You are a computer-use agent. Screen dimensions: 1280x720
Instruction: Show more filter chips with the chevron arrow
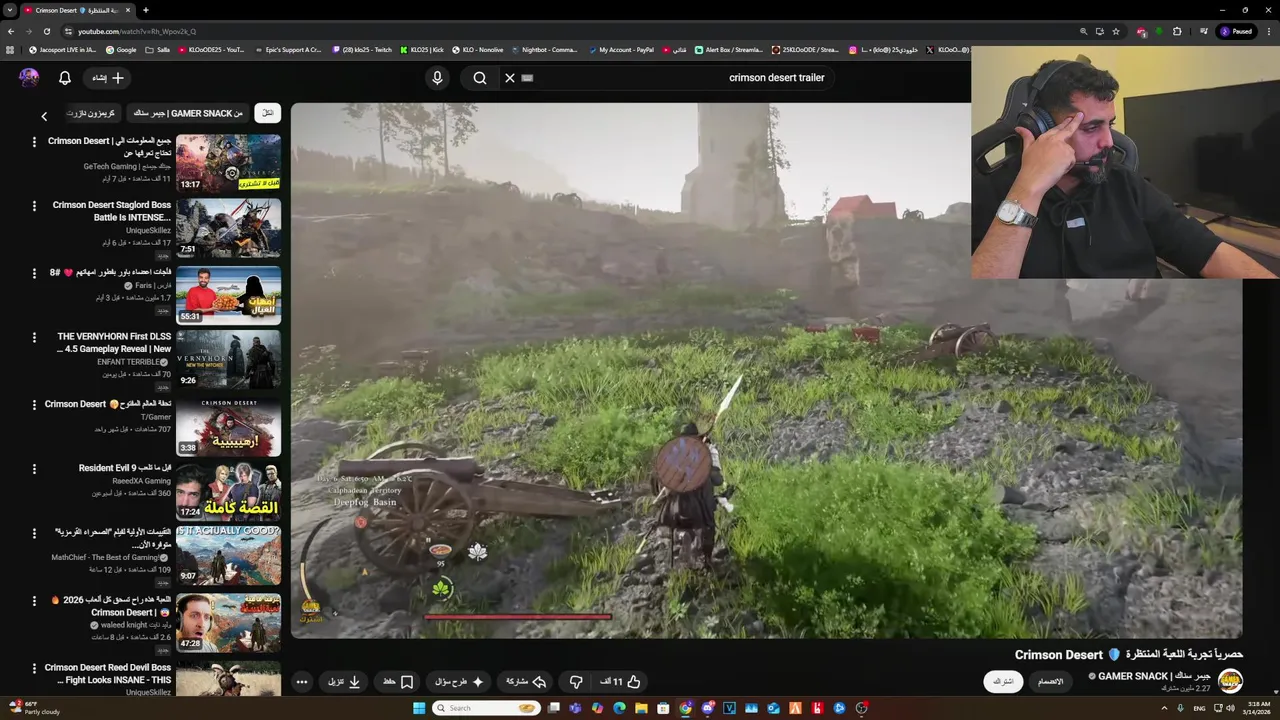click(44, 116)
